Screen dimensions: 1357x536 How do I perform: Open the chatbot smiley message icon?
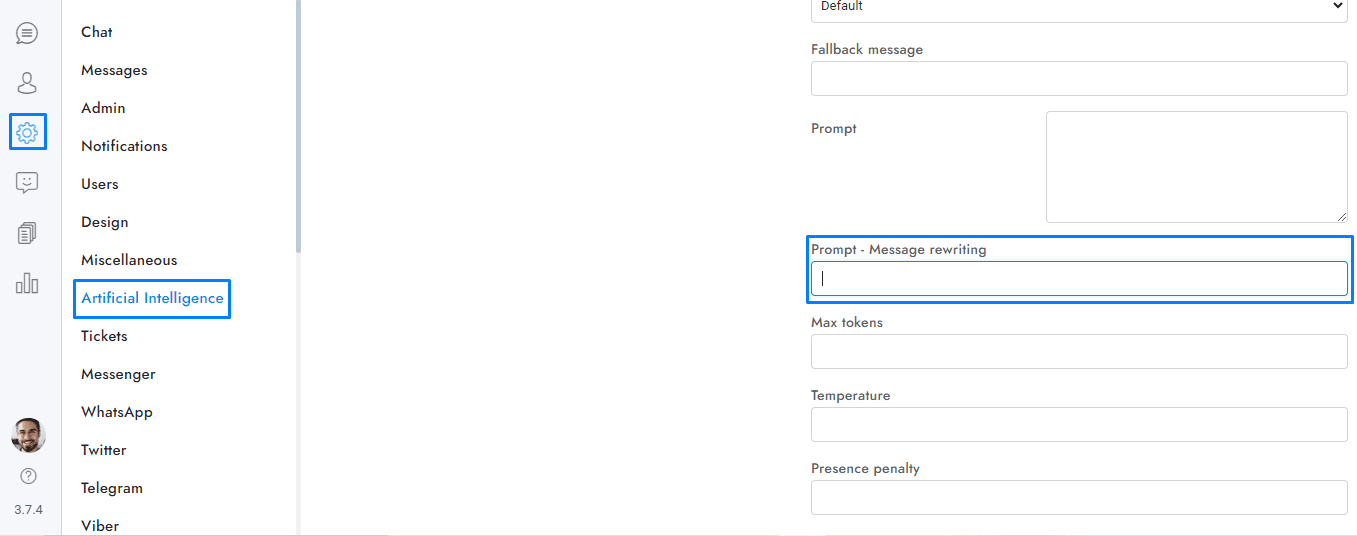point(27,182)
